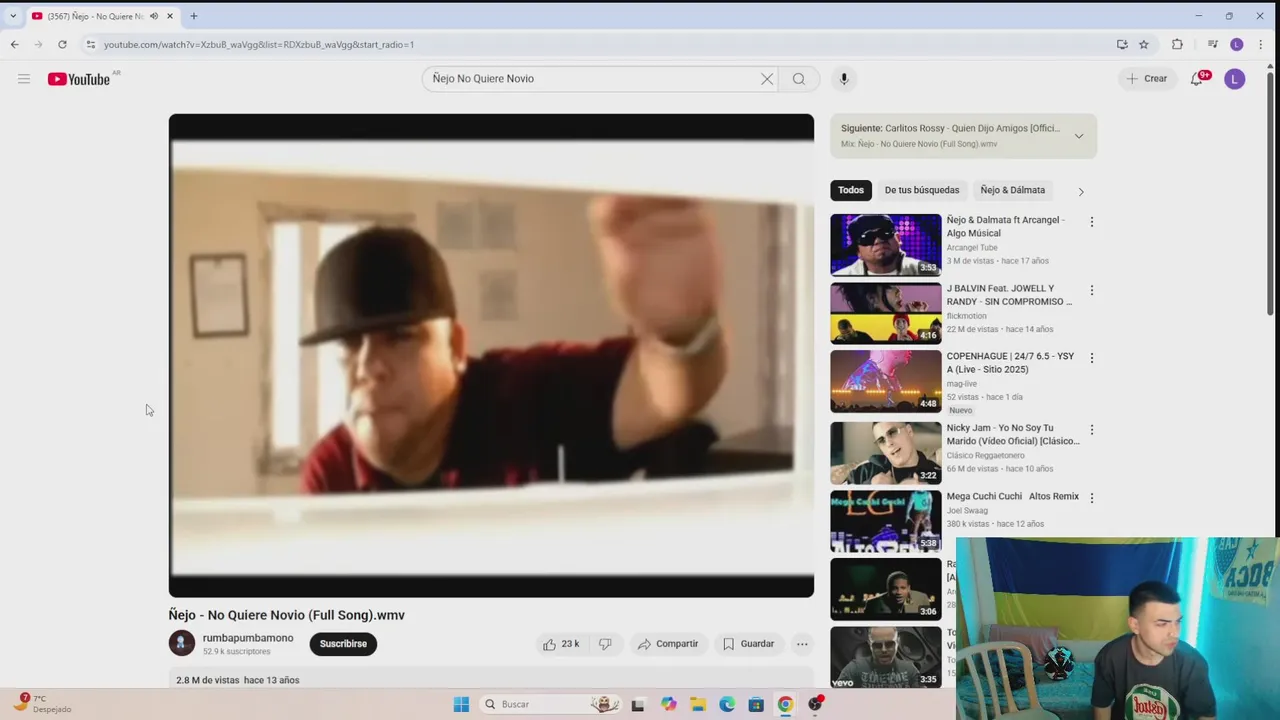Reload the page
Screen dimensions: 1280x720
point(62,44)
